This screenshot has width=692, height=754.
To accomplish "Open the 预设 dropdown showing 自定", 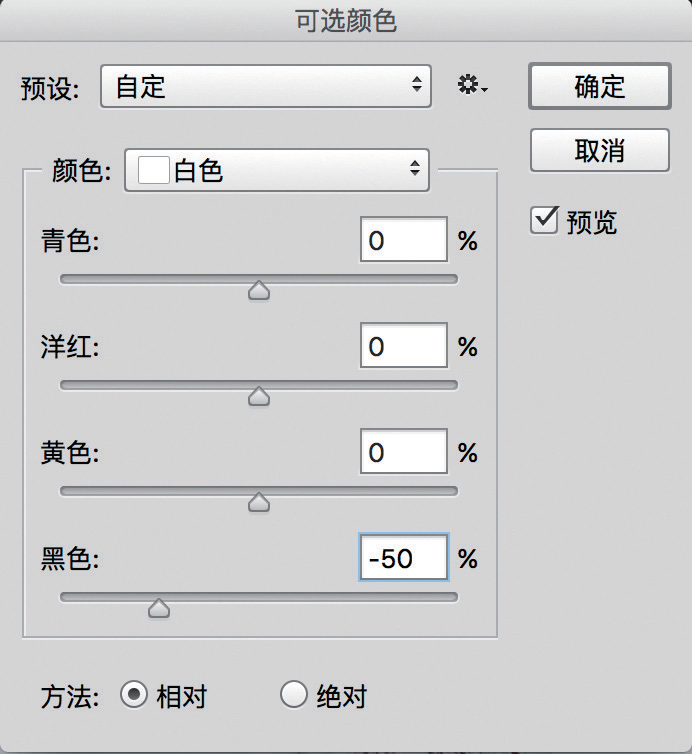I will tap(266, 87).
